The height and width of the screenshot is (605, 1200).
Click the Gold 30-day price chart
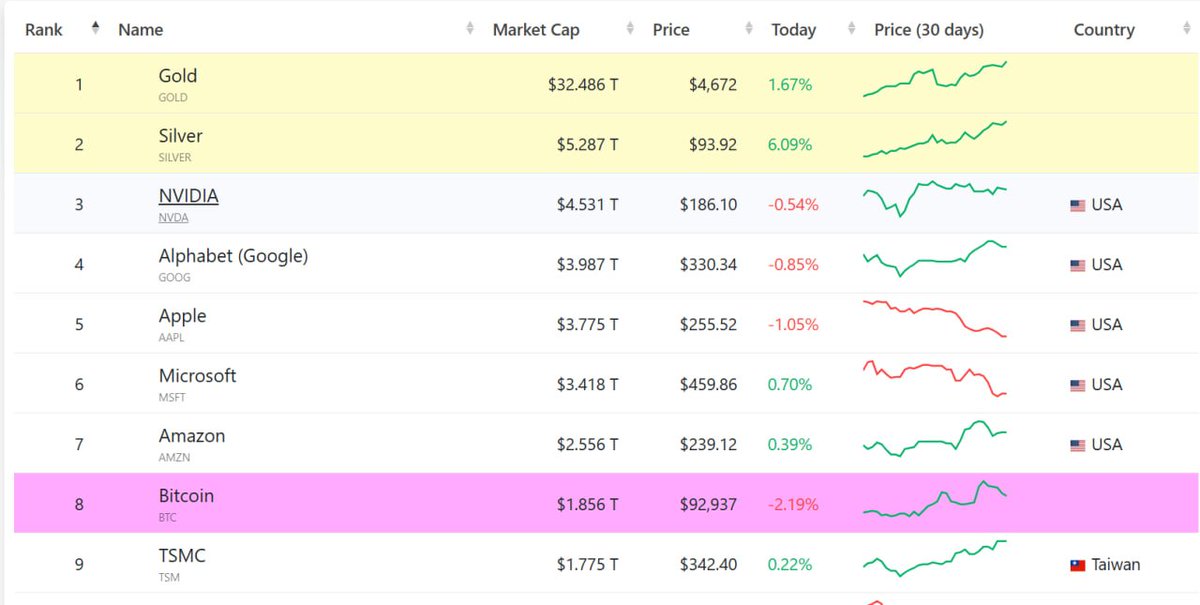click(935, 79)
